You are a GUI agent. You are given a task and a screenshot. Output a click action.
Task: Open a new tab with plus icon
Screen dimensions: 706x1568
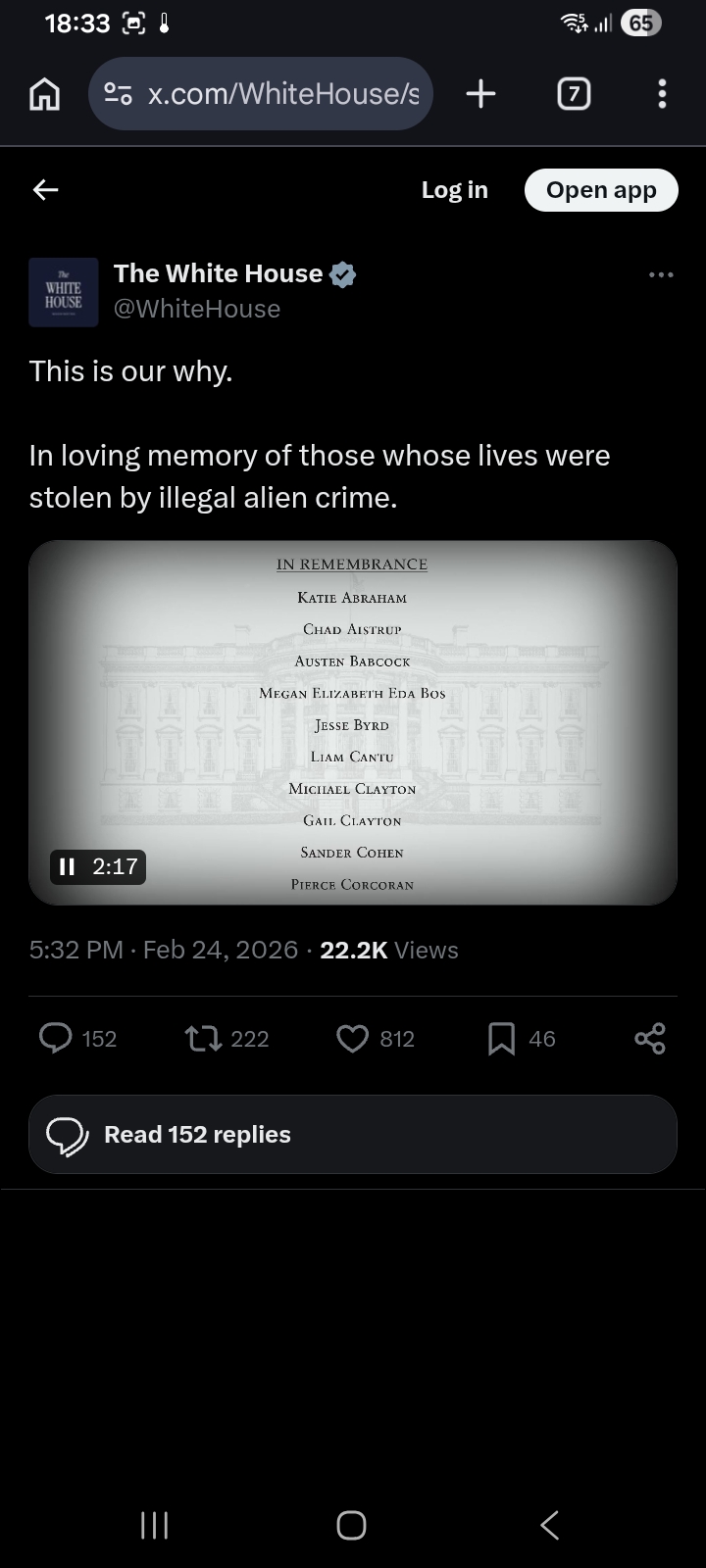click(x=480, y=94)
